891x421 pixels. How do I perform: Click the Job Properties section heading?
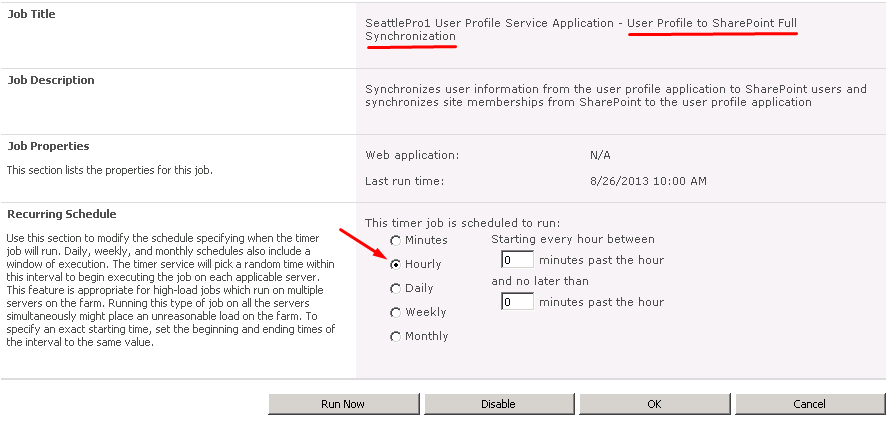pyautogui.click(x=48, y=146)
